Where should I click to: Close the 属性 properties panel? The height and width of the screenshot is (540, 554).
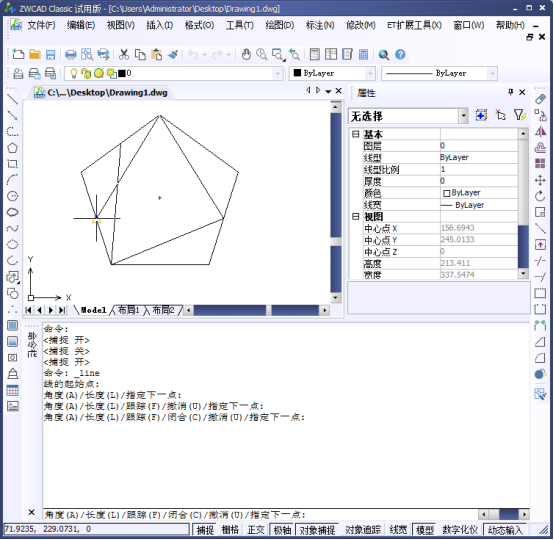[522, 92]
